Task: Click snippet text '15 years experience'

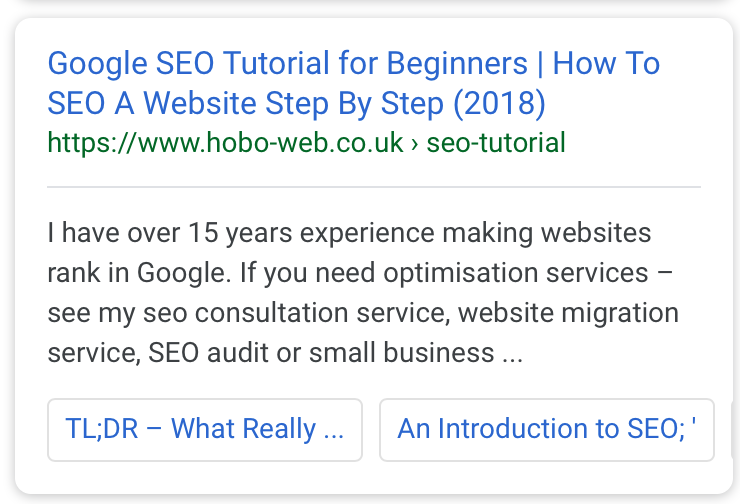Action: click(x=311, y=233)
